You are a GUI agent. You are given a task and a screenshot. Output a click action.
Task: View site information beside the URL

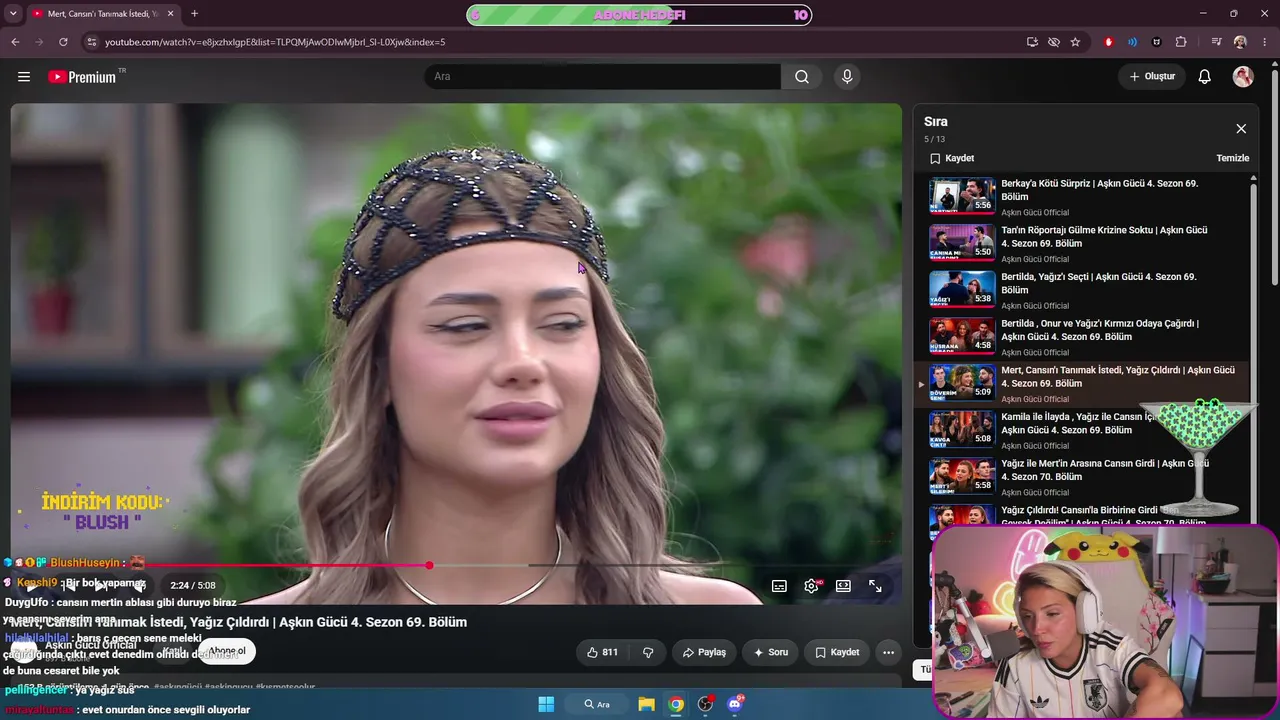(x=91, y=42)
